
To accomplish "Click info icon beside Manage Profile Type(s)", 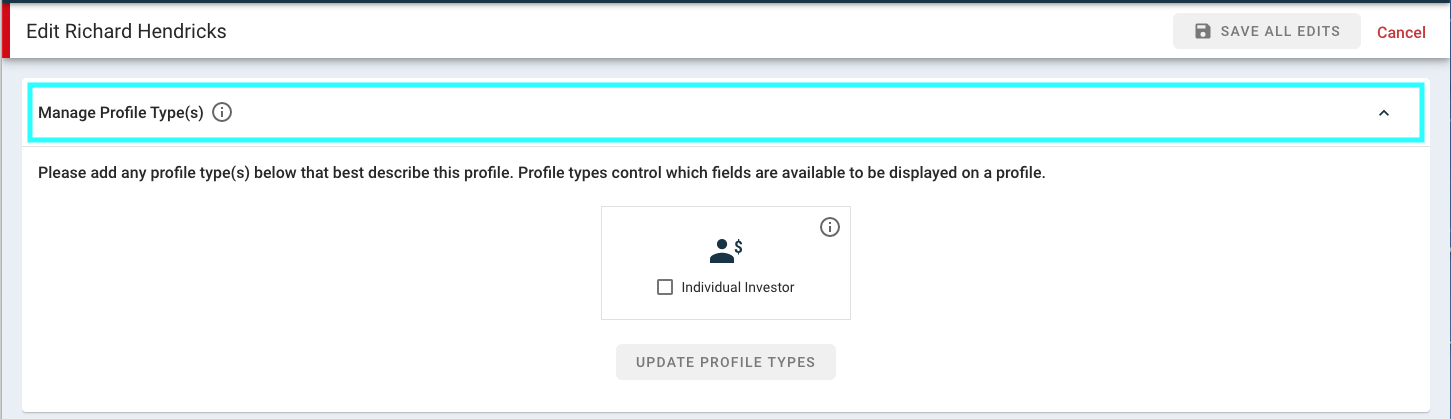I will tap(223, 113).
